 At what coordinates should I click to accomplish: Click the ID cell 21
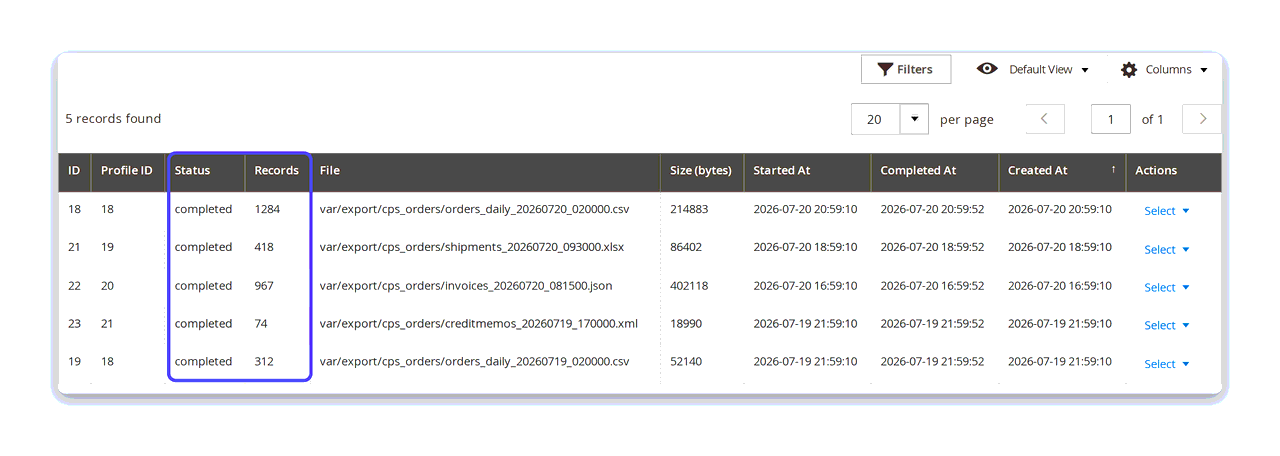74,247
